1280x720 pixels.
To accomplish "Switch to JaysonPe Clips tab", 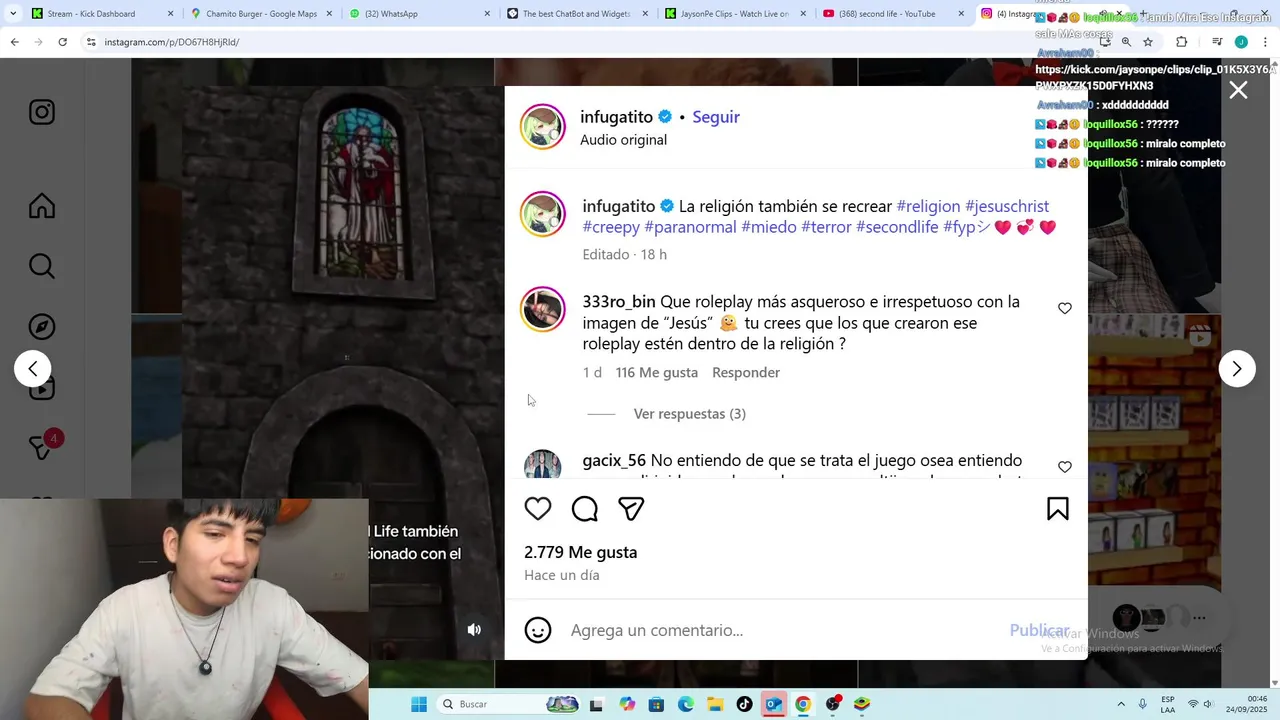I will point(735,14).
